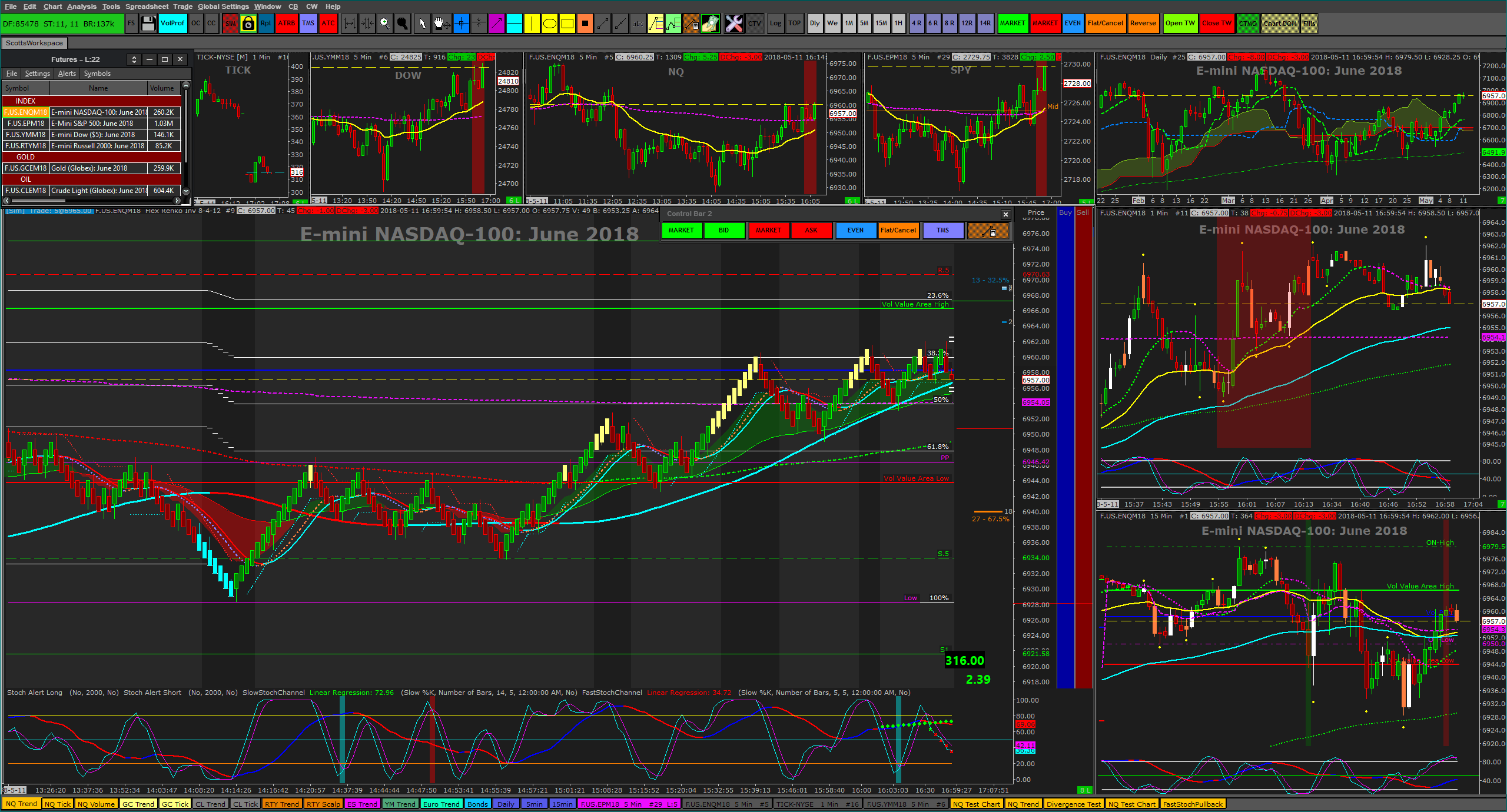Viewport: 1507px width, 812px height.
Task: Click the blue Buy column strip
Action: (1065, 447)
